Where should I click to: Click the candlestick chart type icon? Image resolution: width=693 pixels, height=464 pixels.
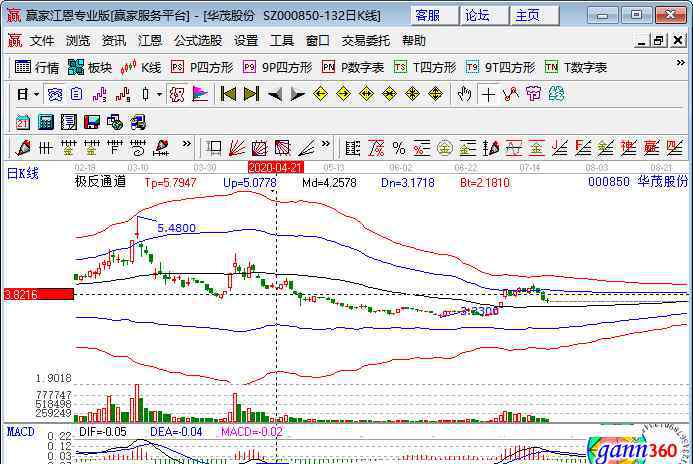click(x=145, y=94)
